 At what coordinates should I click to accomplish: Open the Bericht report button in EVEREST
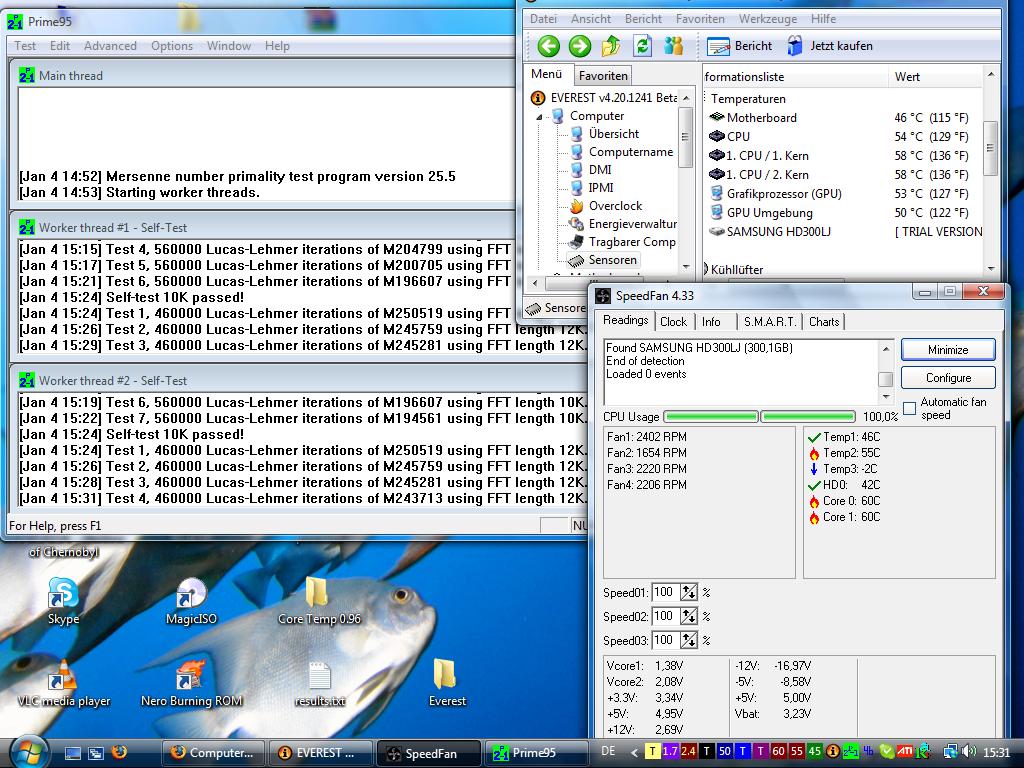pyautogui.click(x=739, y=46)
